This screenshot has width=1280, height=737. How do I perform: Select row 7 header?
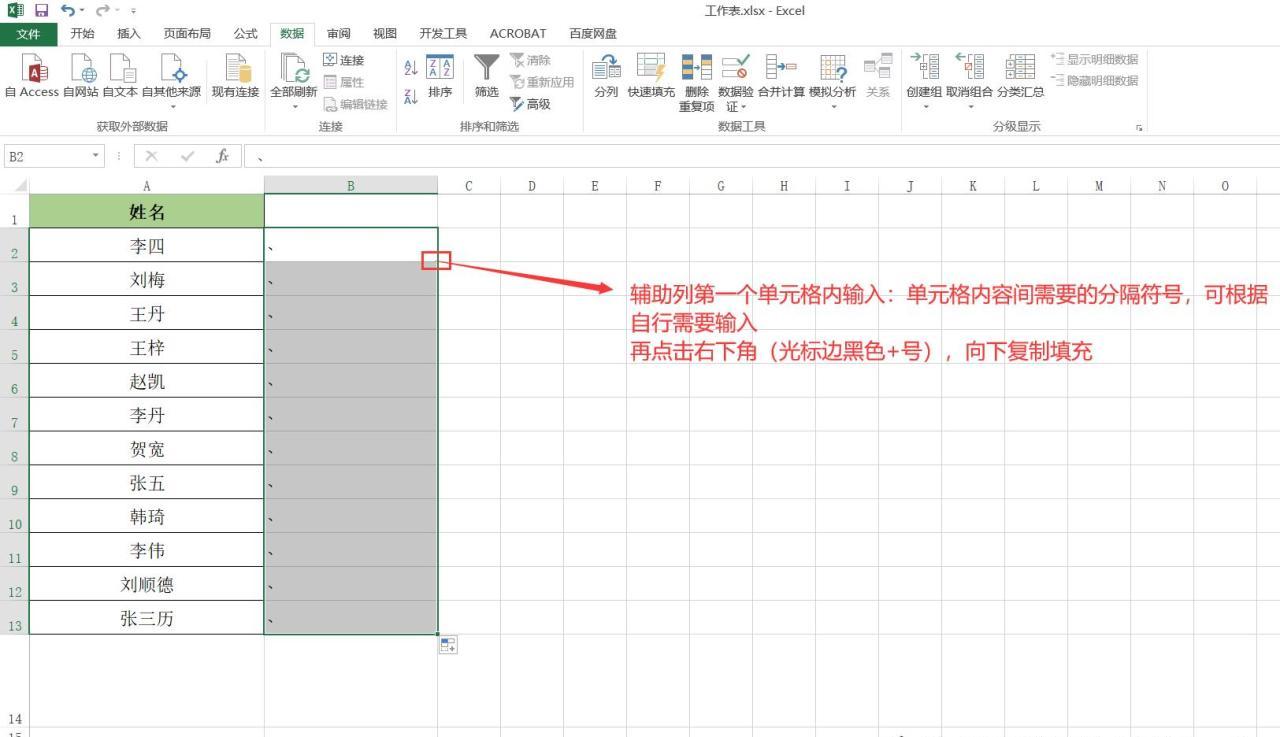click(14, 415)
